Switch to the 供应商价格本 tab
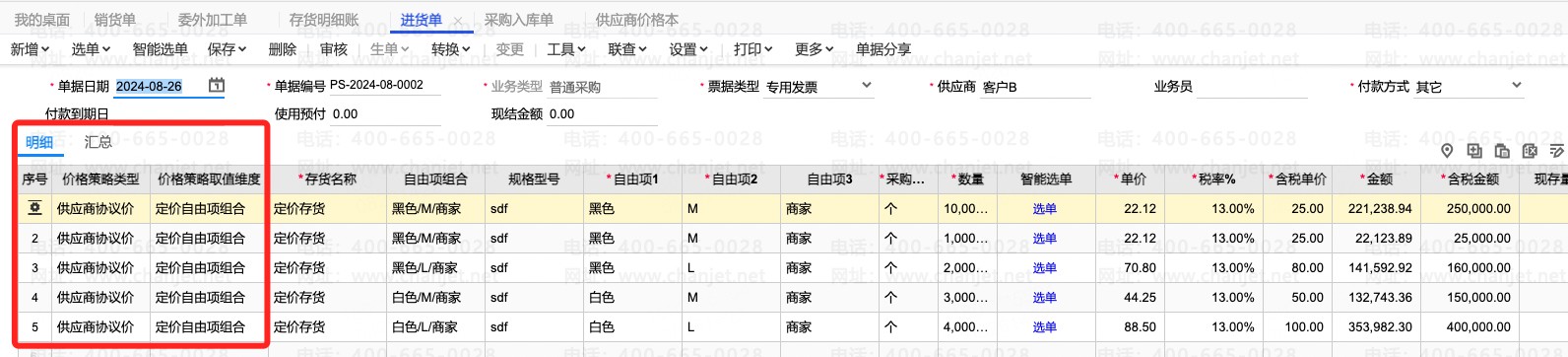 click(x=637, y=20)
